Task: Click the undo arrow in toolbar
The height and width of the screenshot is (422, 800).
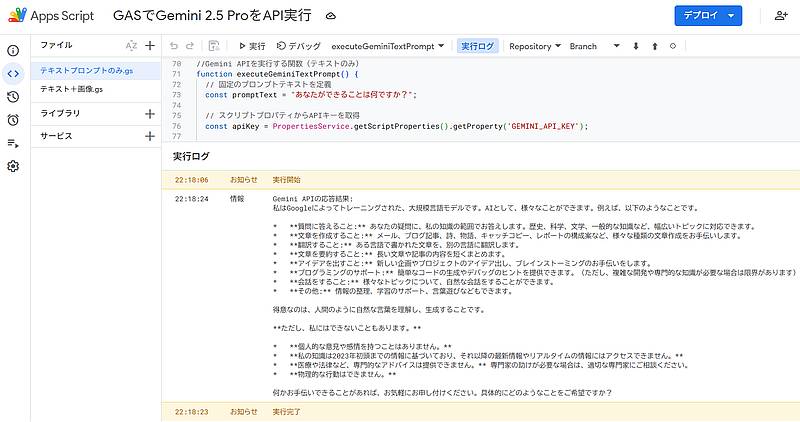Action: (x=174, y=46)
